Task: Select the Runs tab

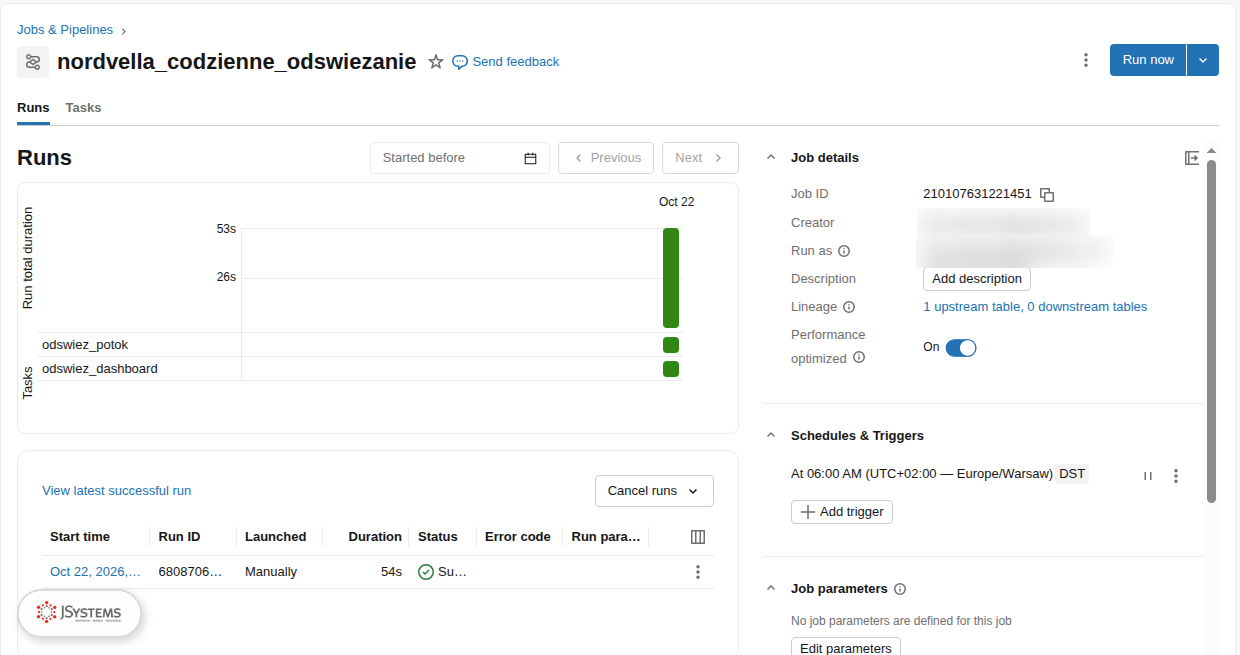Action: click(x=33, y=108)
